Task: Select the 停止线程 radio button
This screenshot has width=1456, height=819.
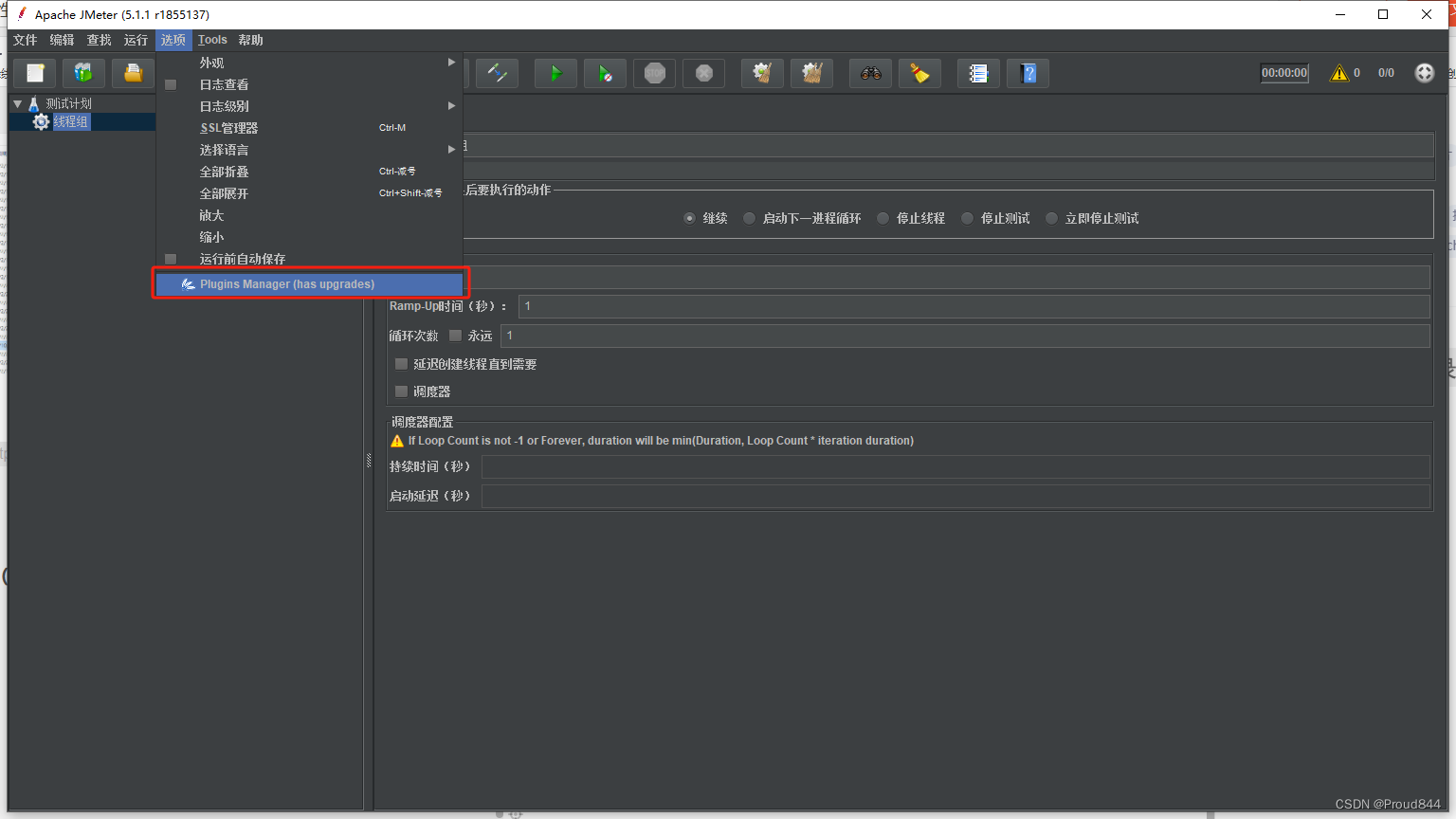Action: click(x=883, y=218)
